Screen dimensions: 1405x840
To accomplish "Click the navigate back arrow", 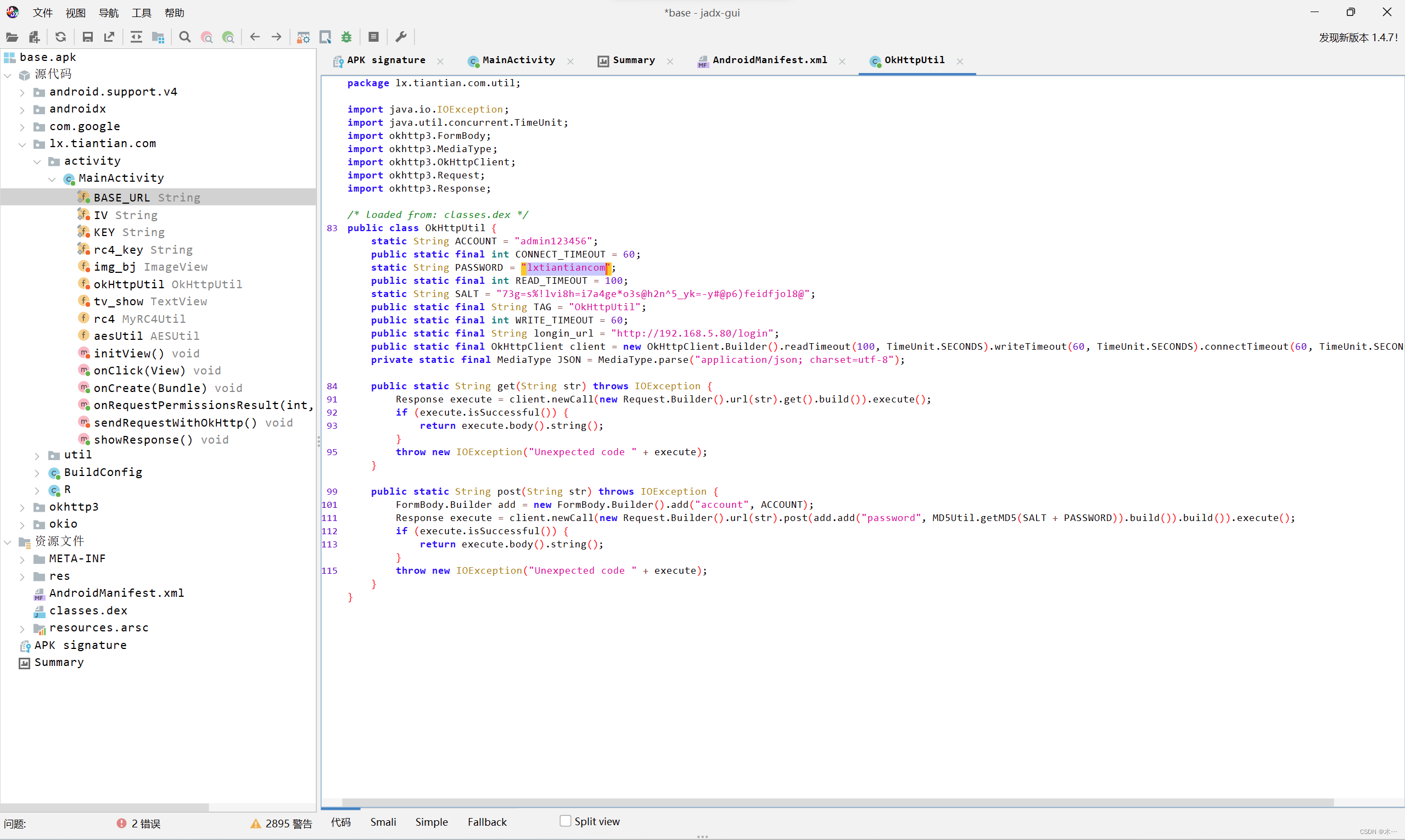I will (255, 37).
